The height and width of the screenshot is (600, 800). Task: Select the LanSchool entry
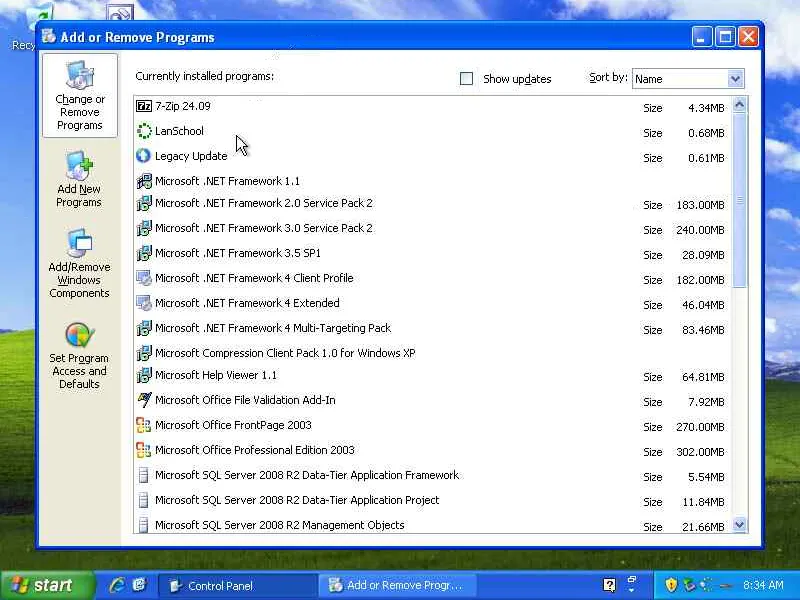[433, 131]
